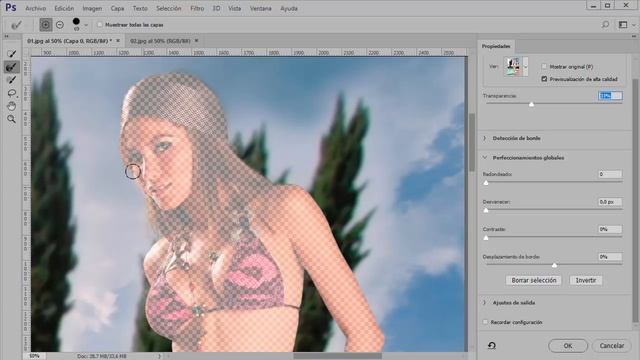The image size is (640, 360).
Task: Click the Redondeado slider handle
Action: coord(486,183)
